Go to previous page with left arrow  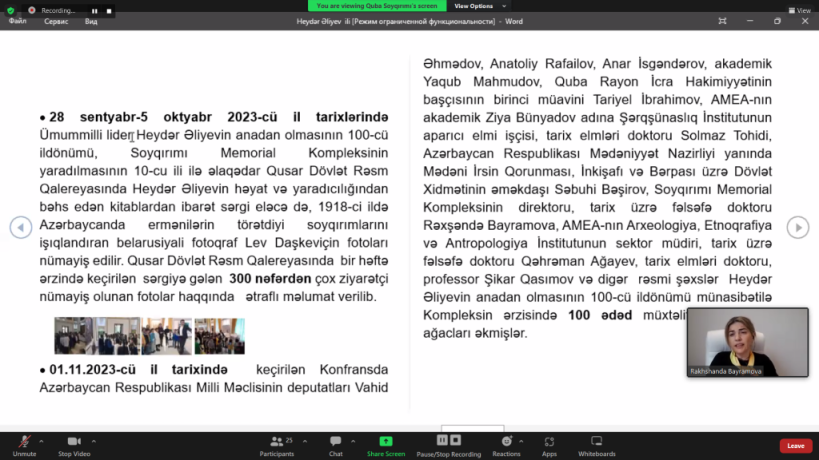click(x=21, y=227)
